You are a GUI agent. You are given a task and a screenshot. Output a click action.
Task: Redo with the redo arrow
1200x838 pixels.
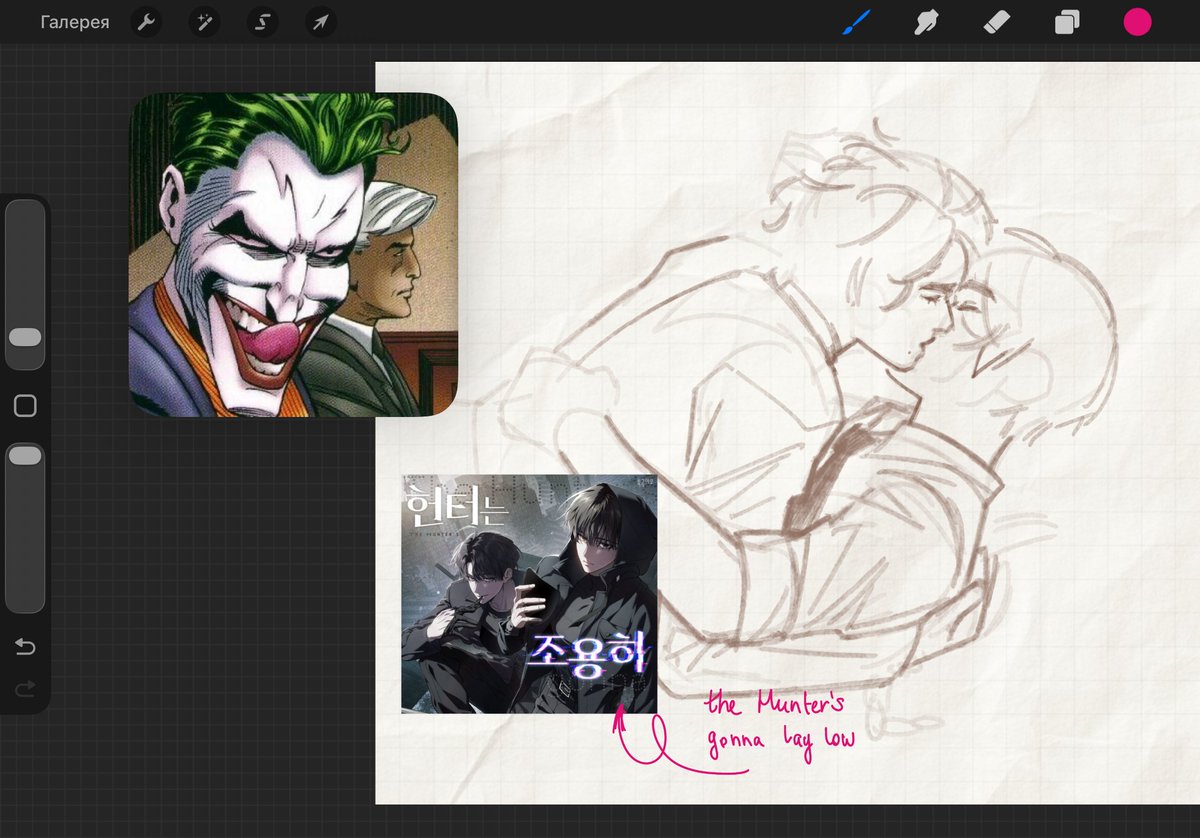(25, 688)
